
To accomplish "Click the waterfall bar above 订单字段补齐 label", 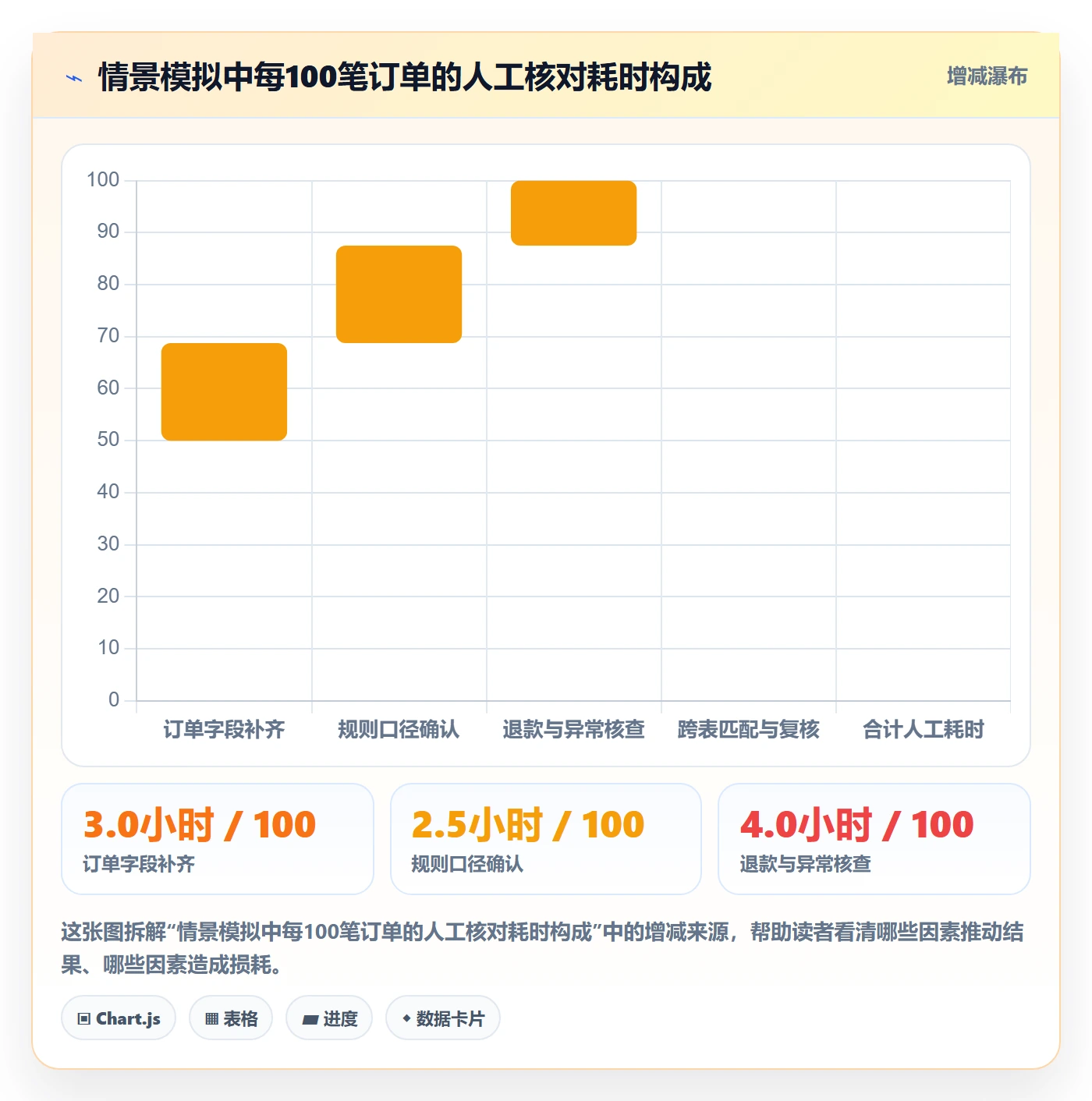I will 224,391.
